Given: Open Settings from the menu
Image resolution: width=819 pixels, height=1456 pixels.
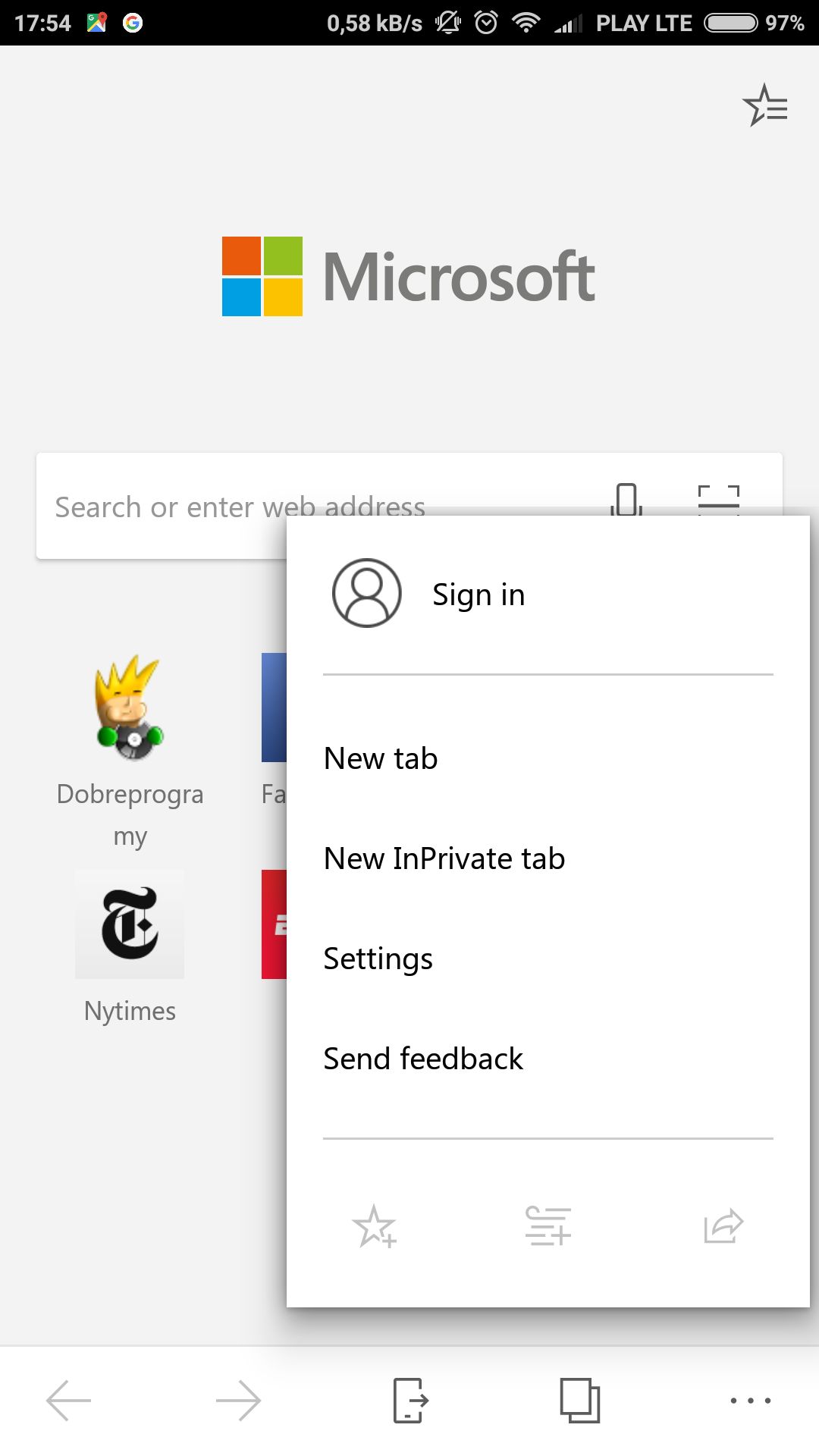Looking at the screenshot, I should [378, 959].
